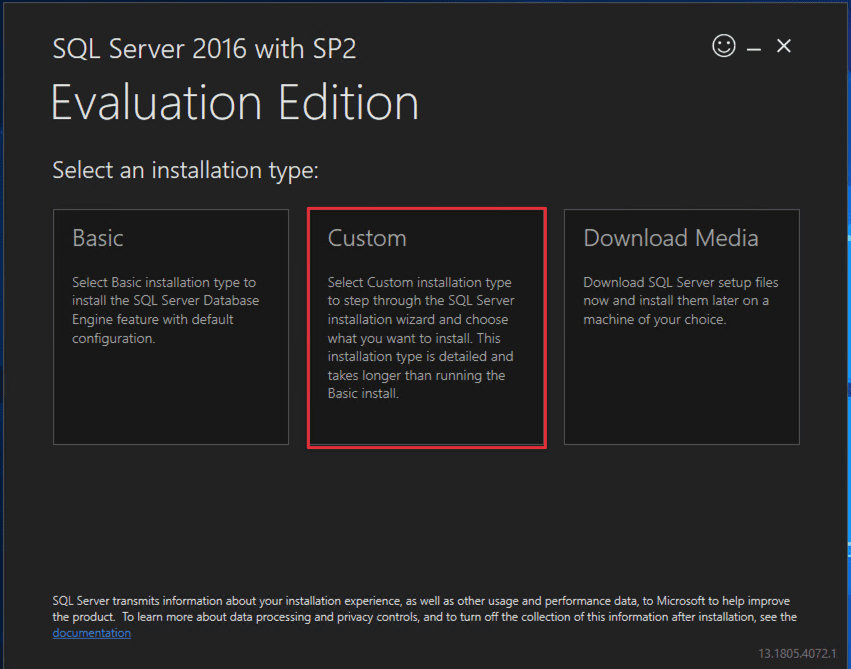
Task: Click the smiley face feedback icon
Action: (x=724, y=46)
